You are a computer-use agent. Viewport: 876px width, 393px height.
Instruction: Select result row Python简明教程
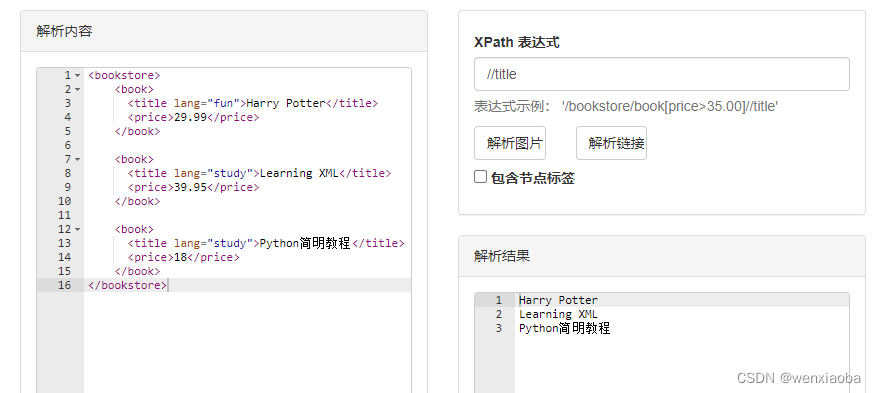coord(564,328)
